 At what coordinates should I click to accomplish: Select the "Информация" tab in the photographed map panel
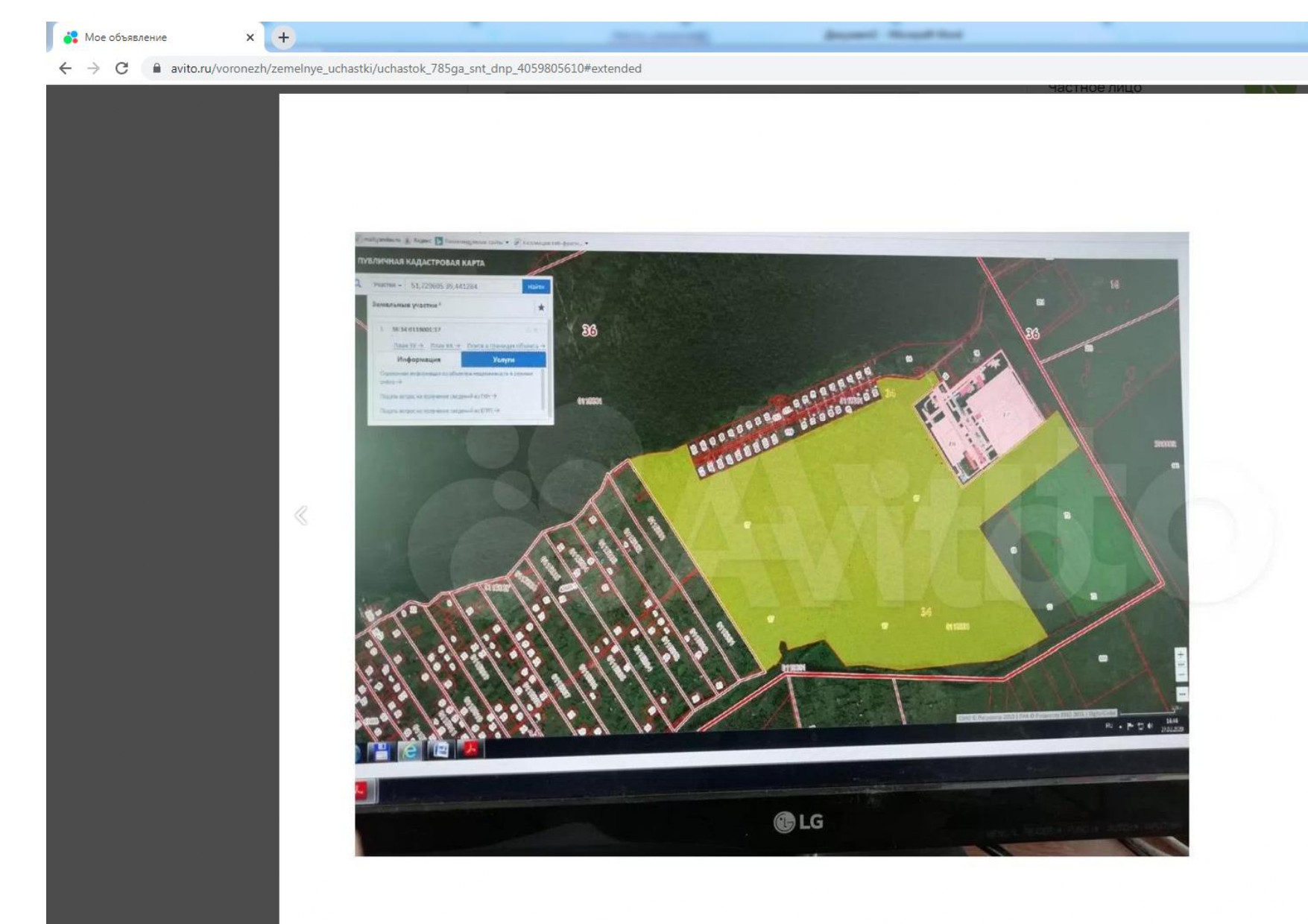click(x=419, y=359)
